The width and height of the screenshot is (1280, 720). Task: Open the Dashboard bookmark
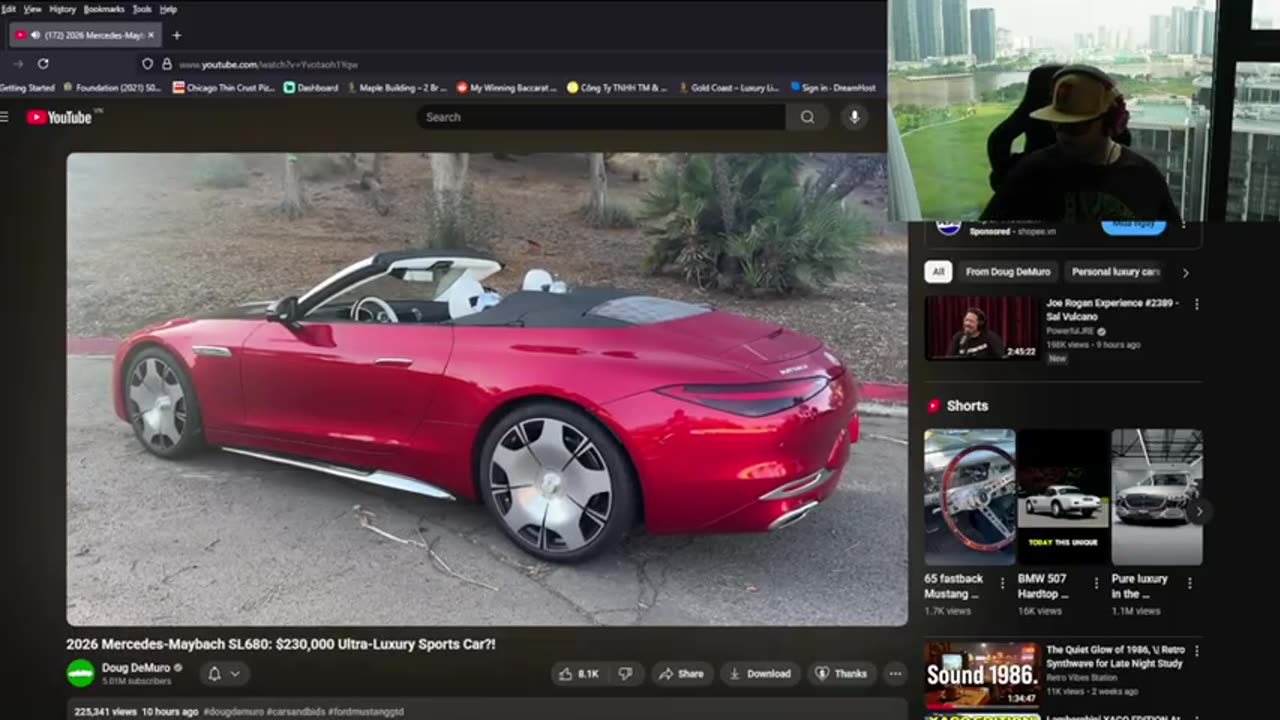[311, 88]
